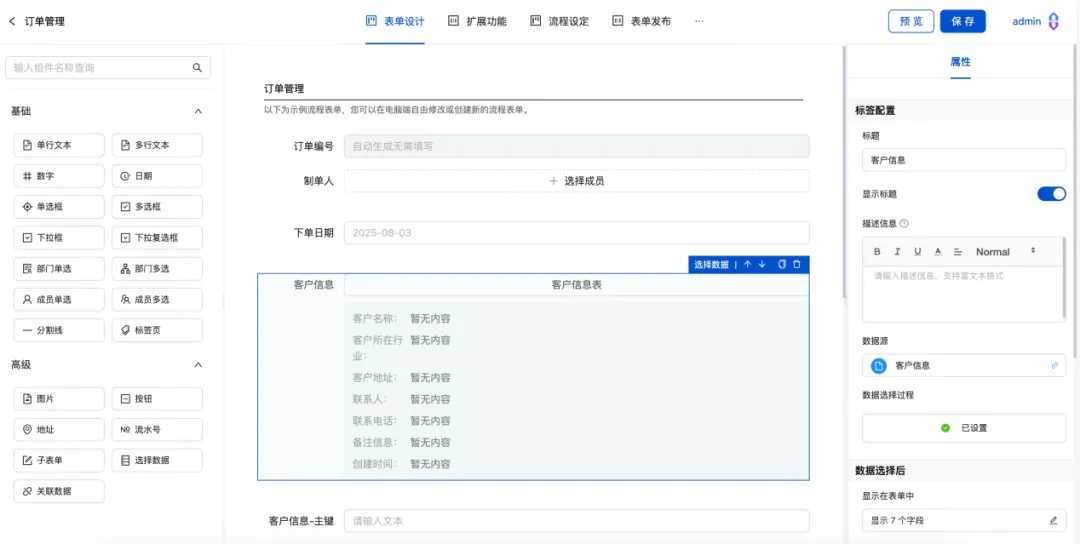Focus the component name search field
This screenshot has width=1080, height=544.
[x=107, y=67]
